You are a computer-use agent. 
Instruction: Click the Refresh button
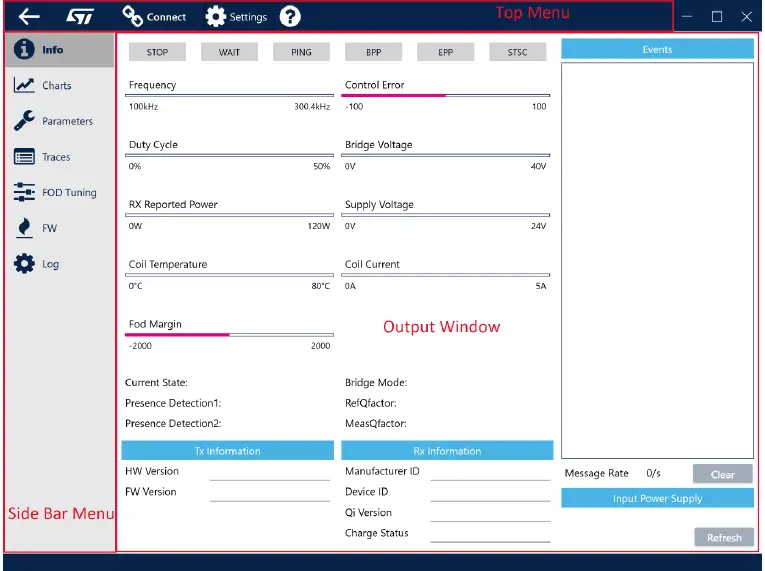pyautogui.click(x=724, y=537)
